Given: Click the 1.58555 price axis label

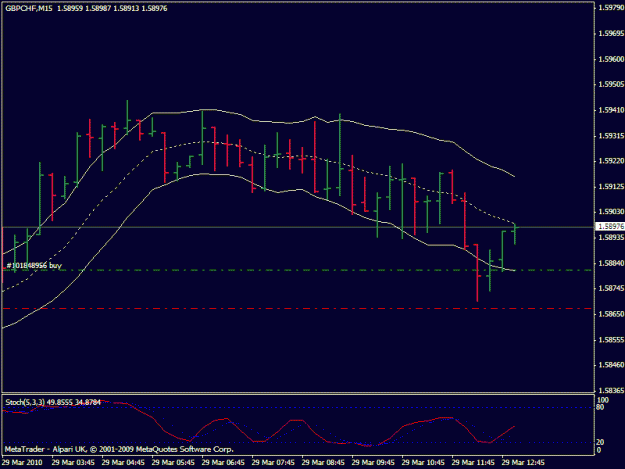Looking at the screenshot, I should click(x=611, y=340).
